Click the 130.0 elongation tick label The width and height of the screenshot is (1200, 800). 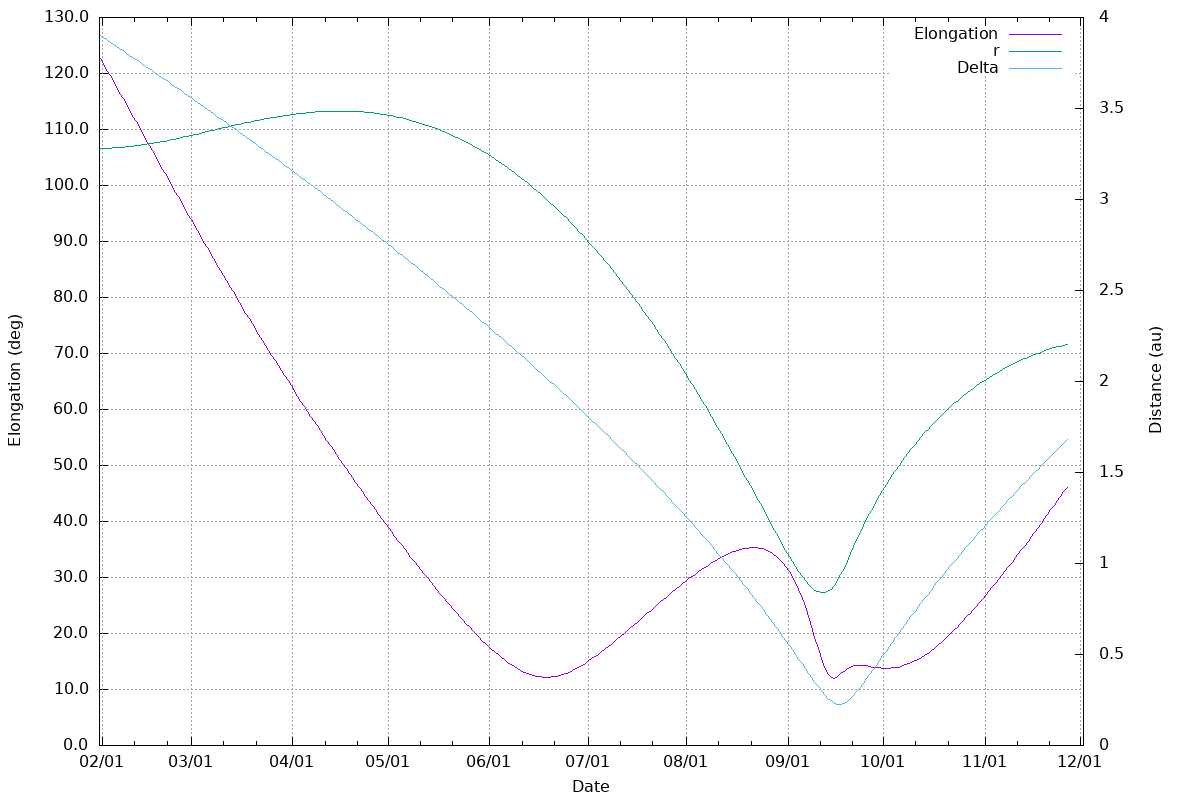tap(69, 17)
